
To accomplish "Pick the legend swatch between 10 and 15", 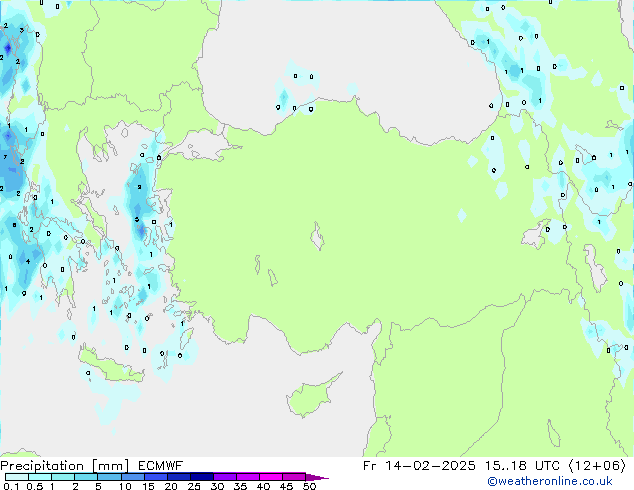I will pyautogui.click(x=136, y=477).
